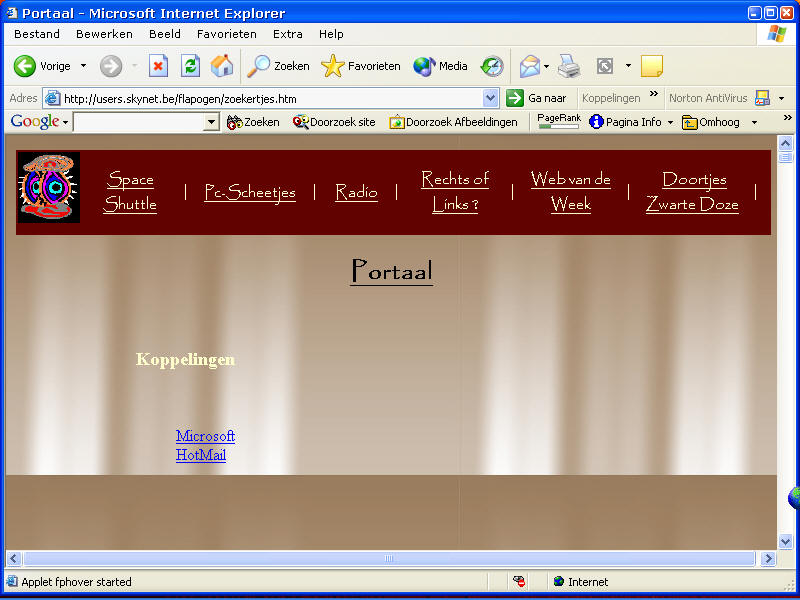The width and height of the screenshot is (800, 600).
Task: Open the Radio link
Action: pyautogui.click(x=357, y=192)
